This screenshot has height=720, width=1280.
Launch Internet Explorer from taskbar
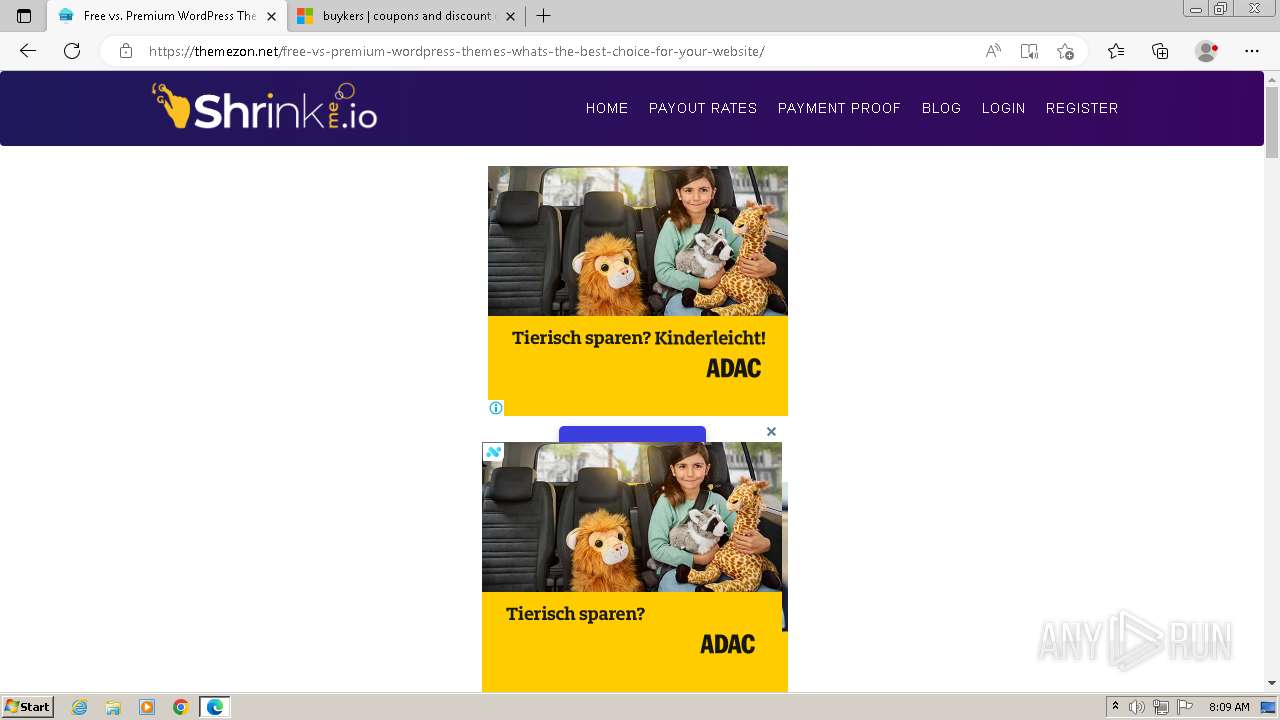click(x=80, y=707)
